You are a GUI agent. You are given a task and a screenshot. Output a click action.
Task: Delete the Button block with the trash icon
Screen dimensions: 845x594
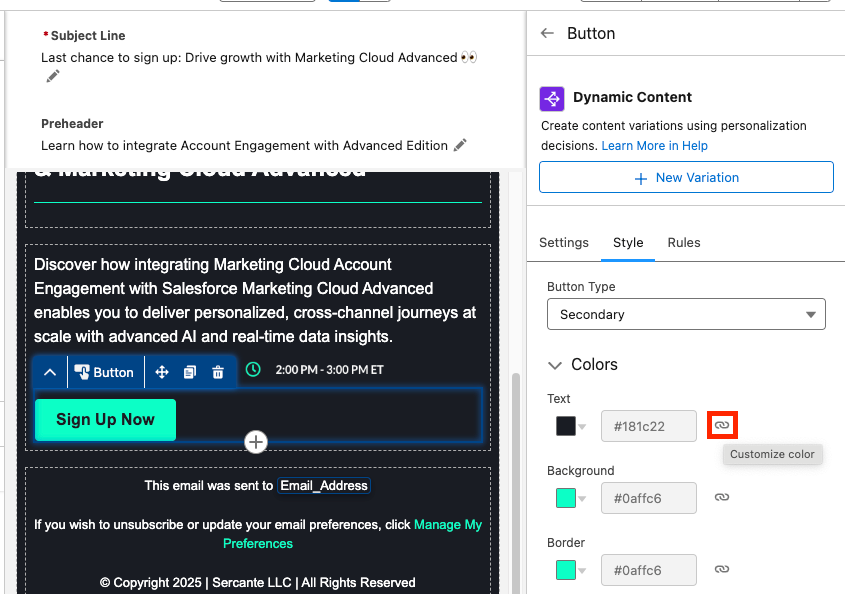[x=217, y=371]
